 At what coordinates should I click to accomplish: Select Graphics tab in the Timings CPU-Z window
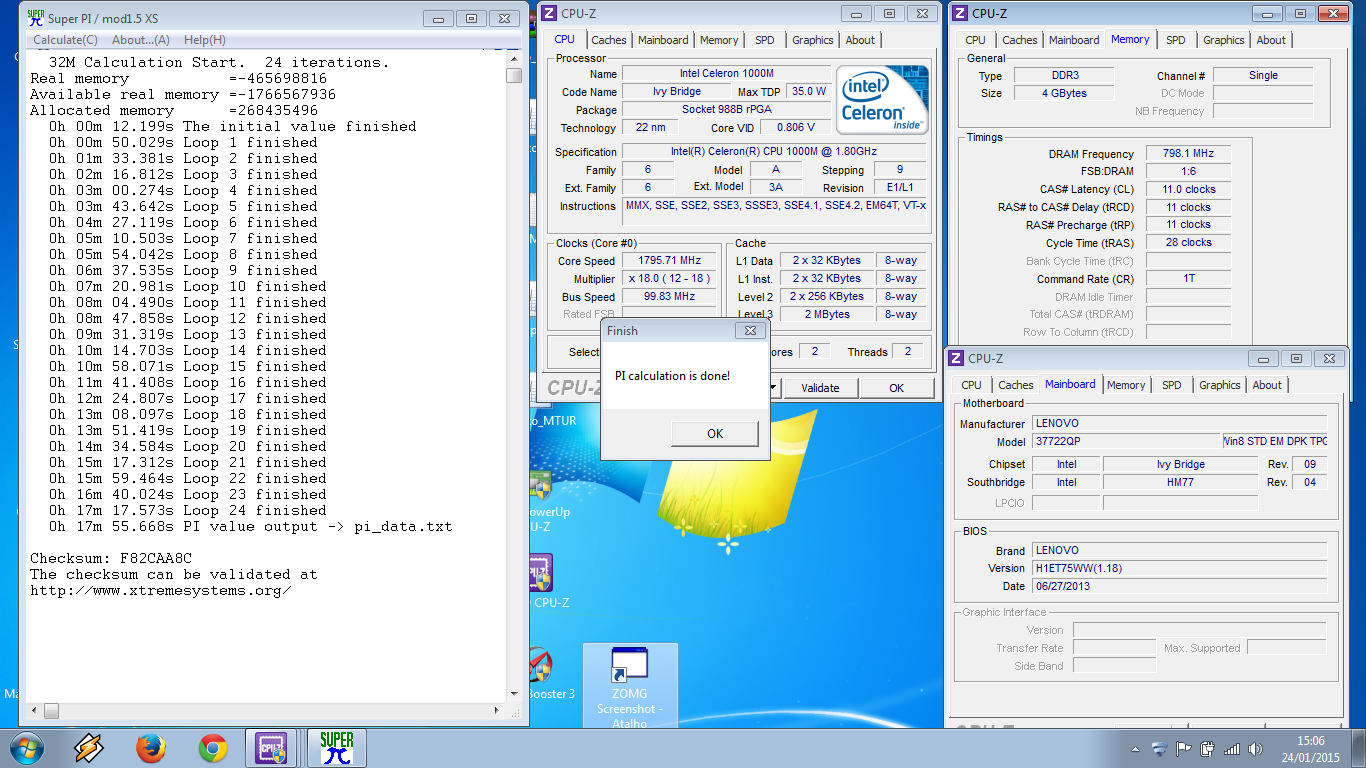(1224, 40)
